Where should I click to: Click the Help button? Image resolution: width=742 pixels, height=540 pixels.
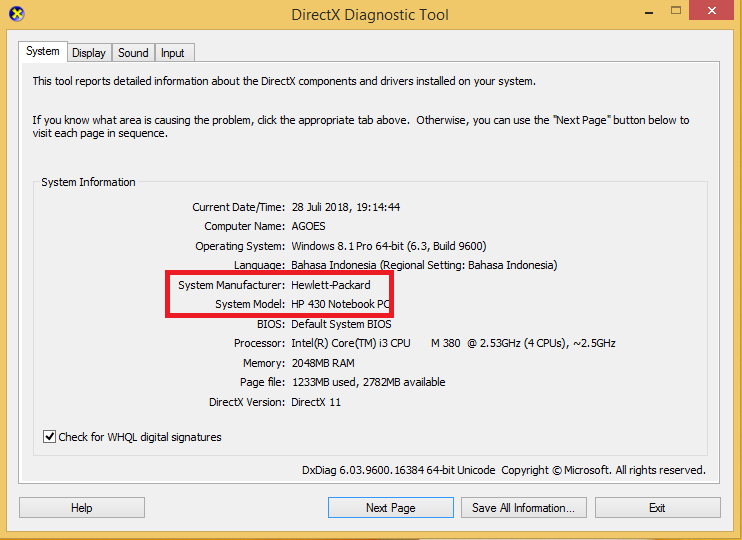82,508
